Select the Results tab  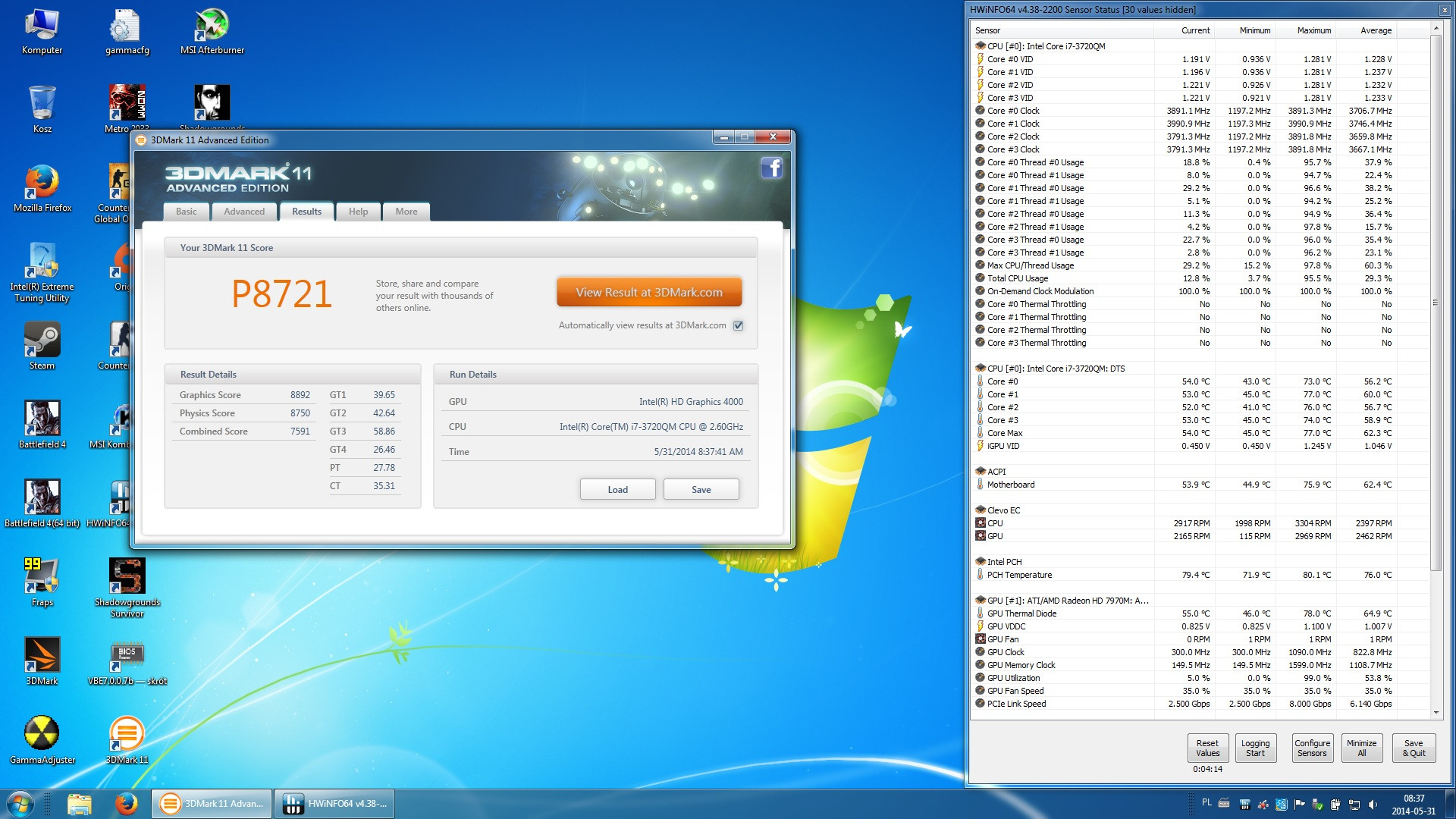point(306,212)
